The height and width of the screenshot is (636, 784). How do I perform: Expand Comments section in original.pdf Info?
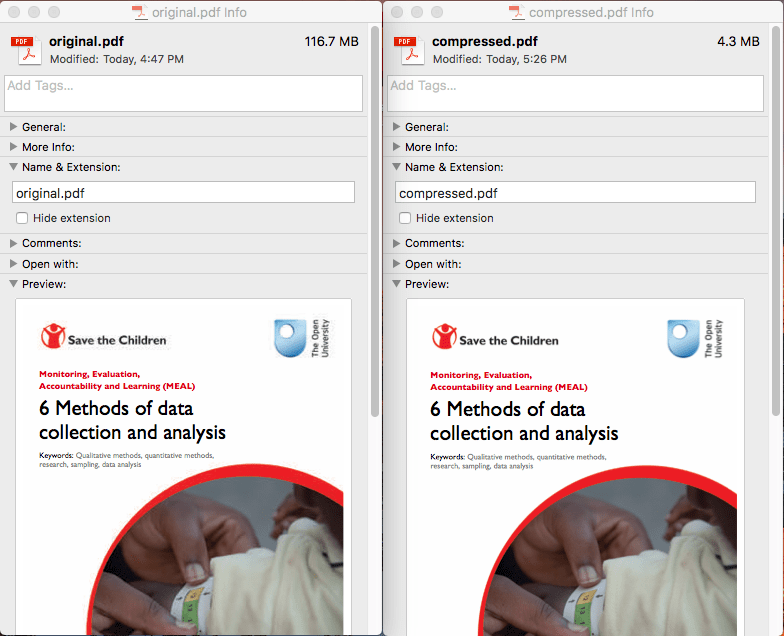pos(14,243)
